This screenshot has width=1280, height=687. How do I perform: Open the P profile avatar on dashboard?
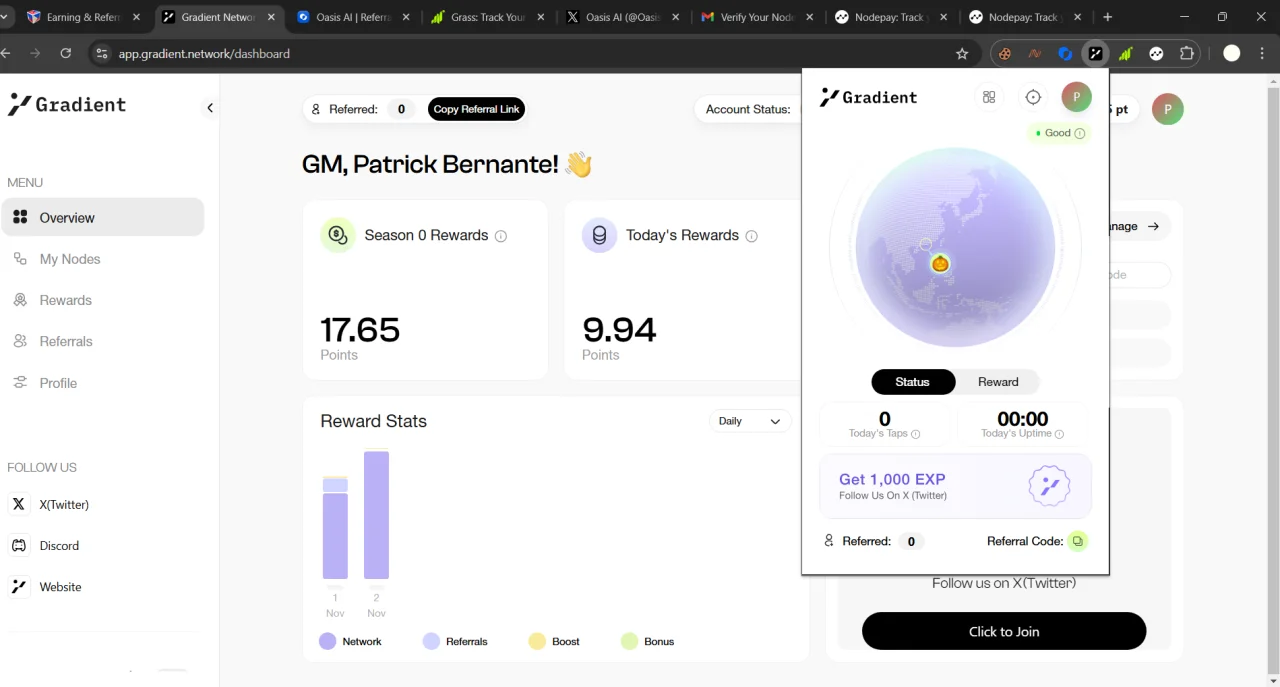[x=1167, y=109]
